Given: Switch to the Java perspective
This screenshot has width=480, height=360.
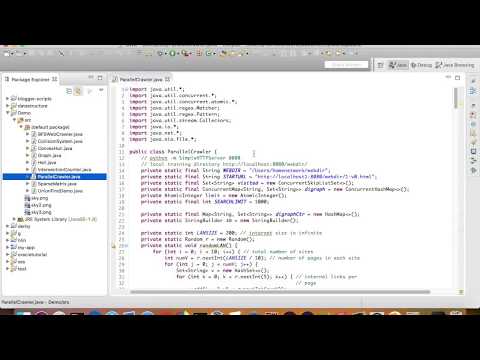Looking at the screenshot, I should point(398,65).
